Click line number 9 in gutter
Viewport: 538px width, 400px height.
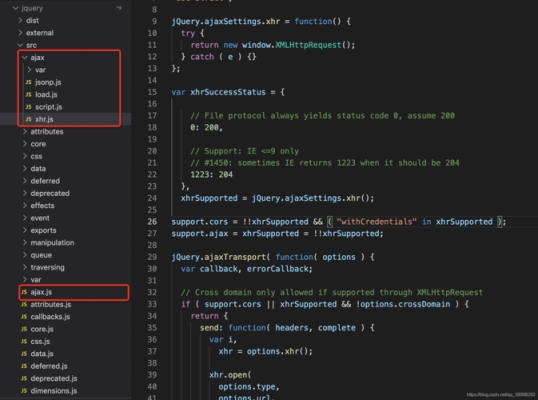(x=154, y=22)
